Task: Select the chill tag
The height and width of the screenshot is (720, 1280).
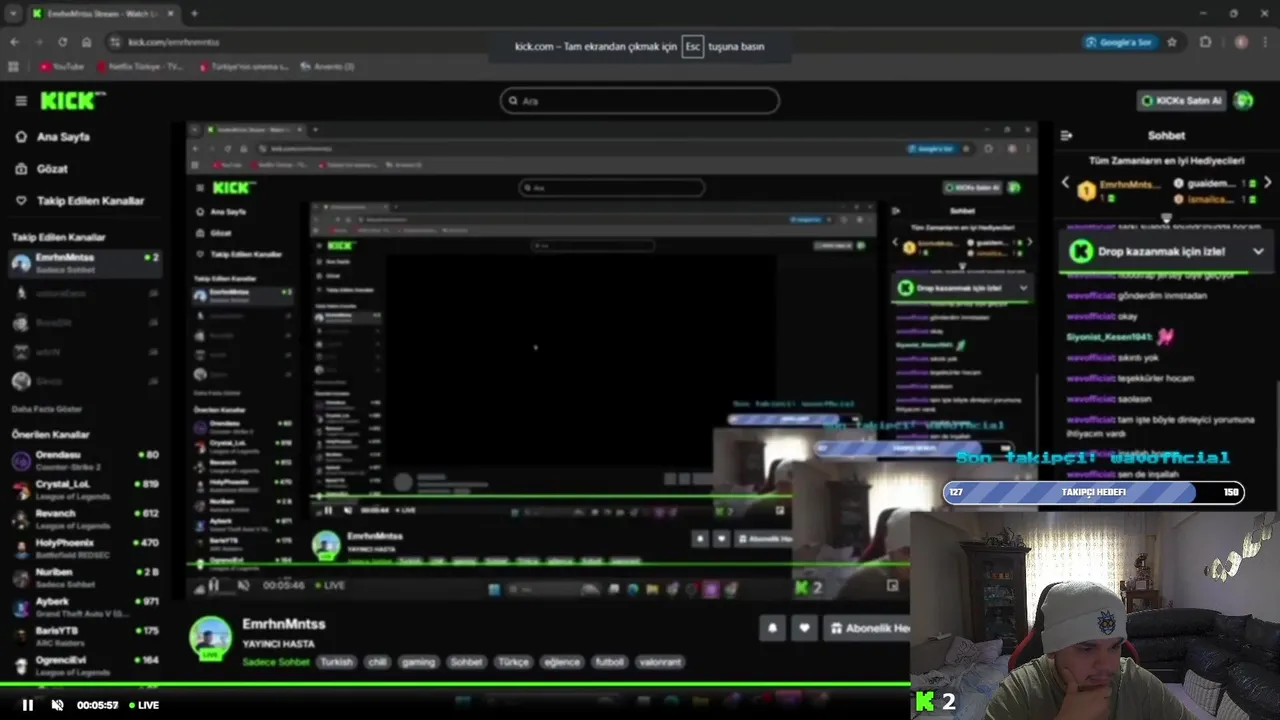Action: 377,662
